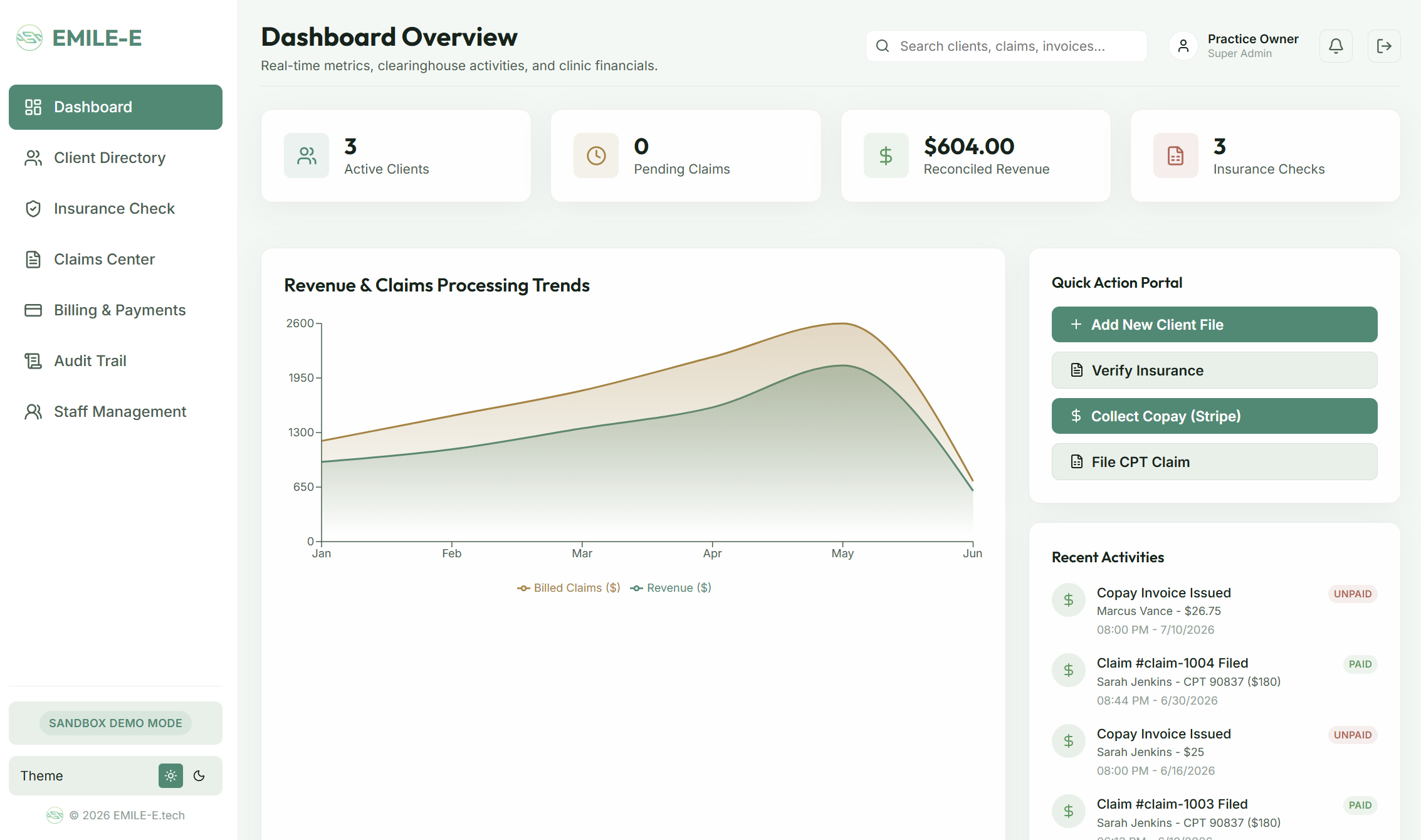
Task: Click the Staff Management users icon
Action: pyautogui.click(x=33, y=412)
